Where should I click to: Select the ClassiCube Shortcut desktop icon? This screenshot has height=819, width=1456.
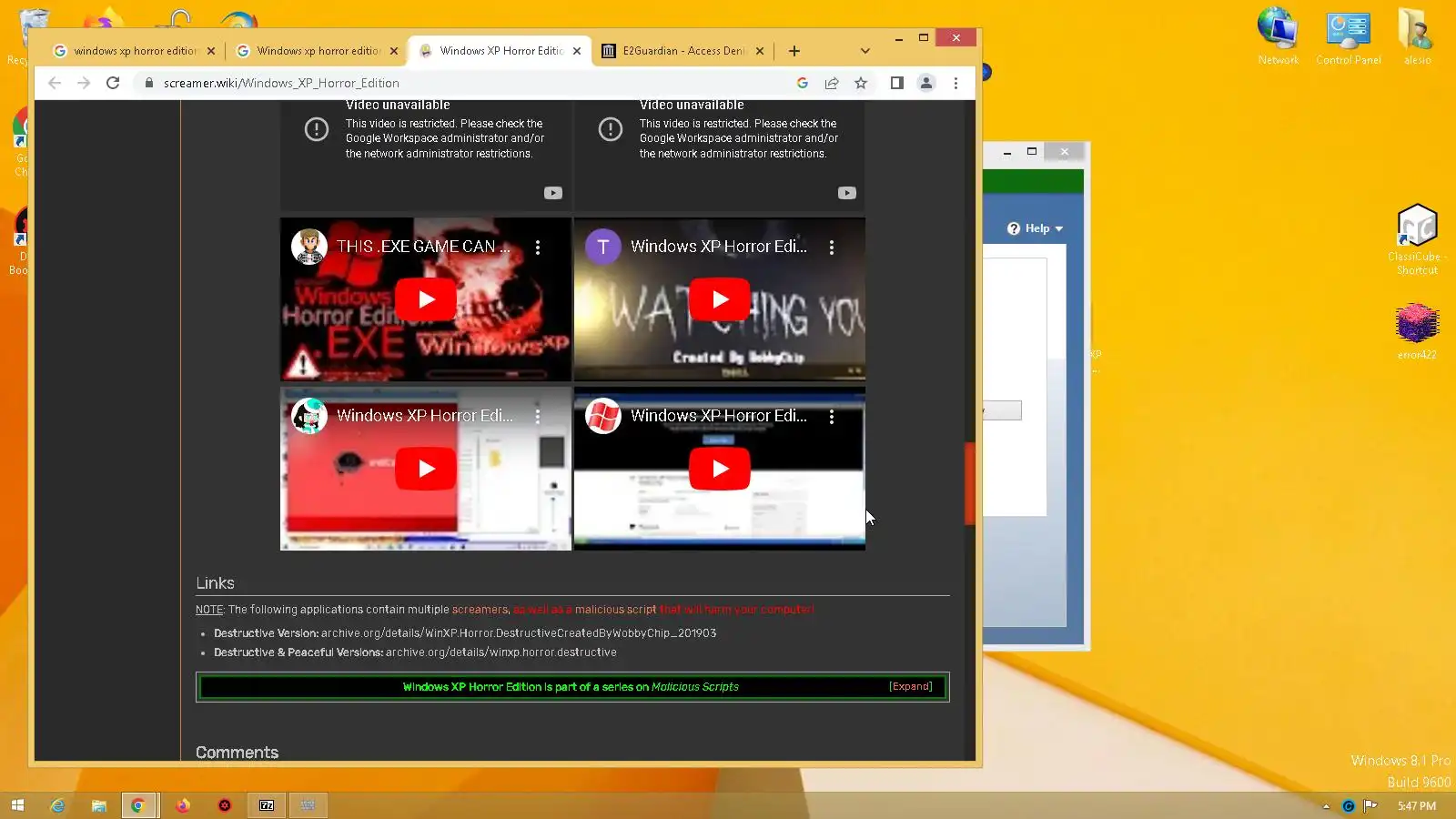[1417, 239]
